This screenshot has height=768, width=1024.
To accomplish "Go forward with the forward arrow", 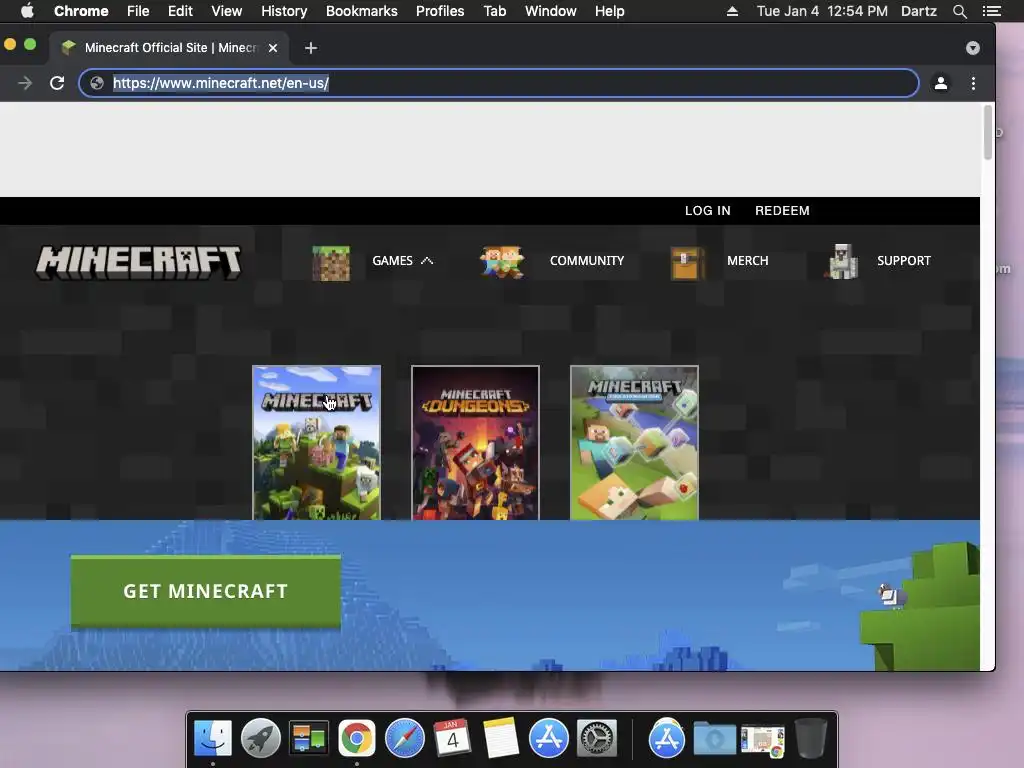I will pyautogui.click(x=25, y=83).
